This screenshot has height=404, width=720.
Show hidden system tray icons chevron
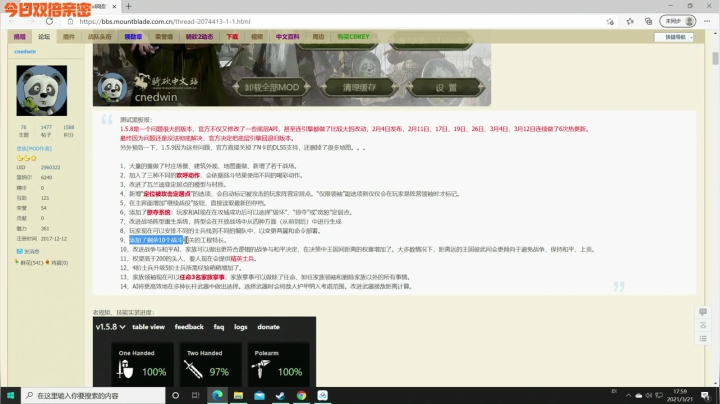pos(628,395)
